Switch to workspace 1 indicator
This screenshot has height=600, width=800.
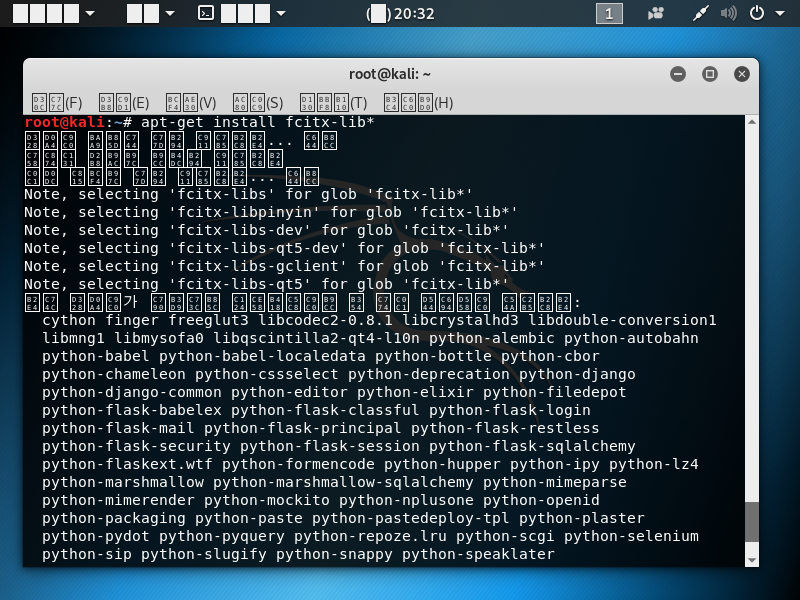[609, 13]
